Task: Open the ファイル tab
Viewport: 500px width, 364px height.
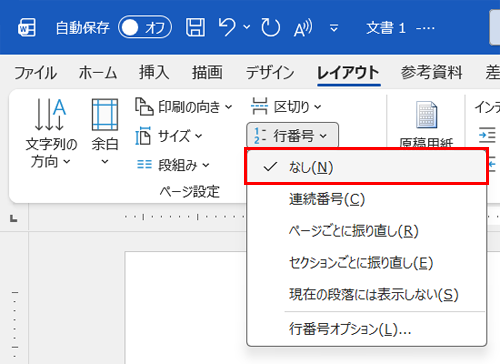Action: click(35, 73)
